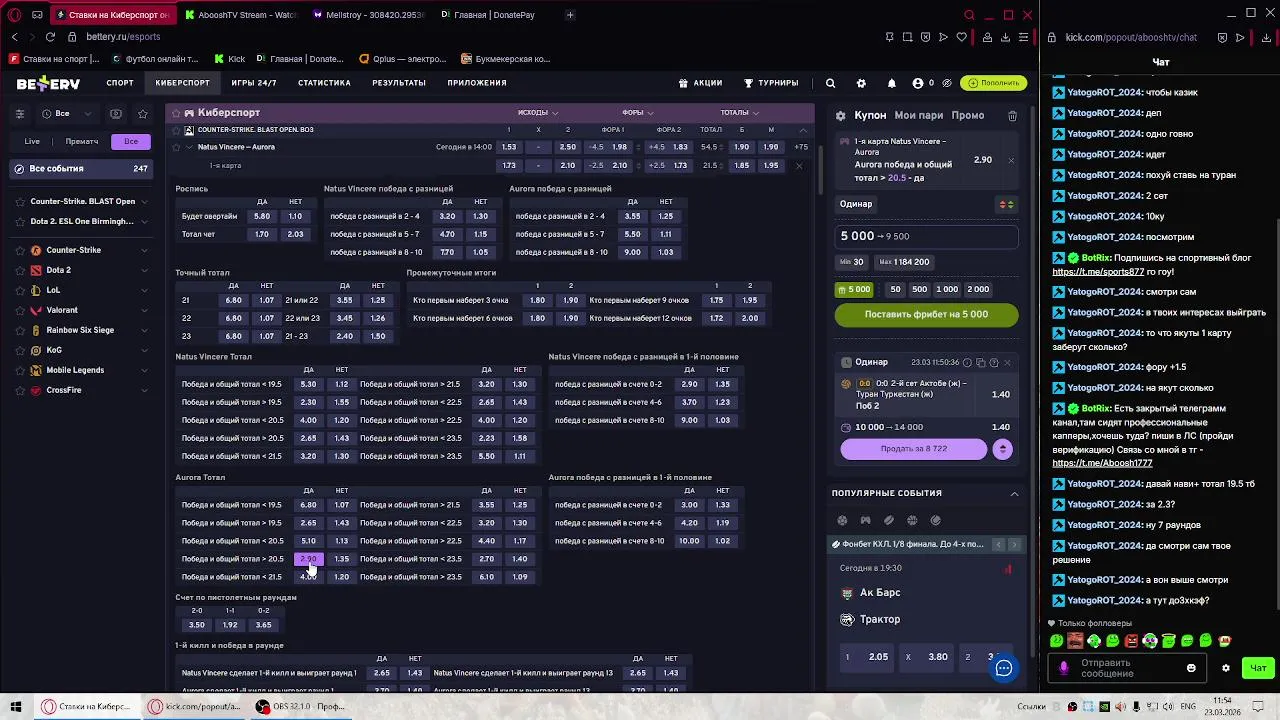Open settings gear in the Betterv header

[861, 83]
